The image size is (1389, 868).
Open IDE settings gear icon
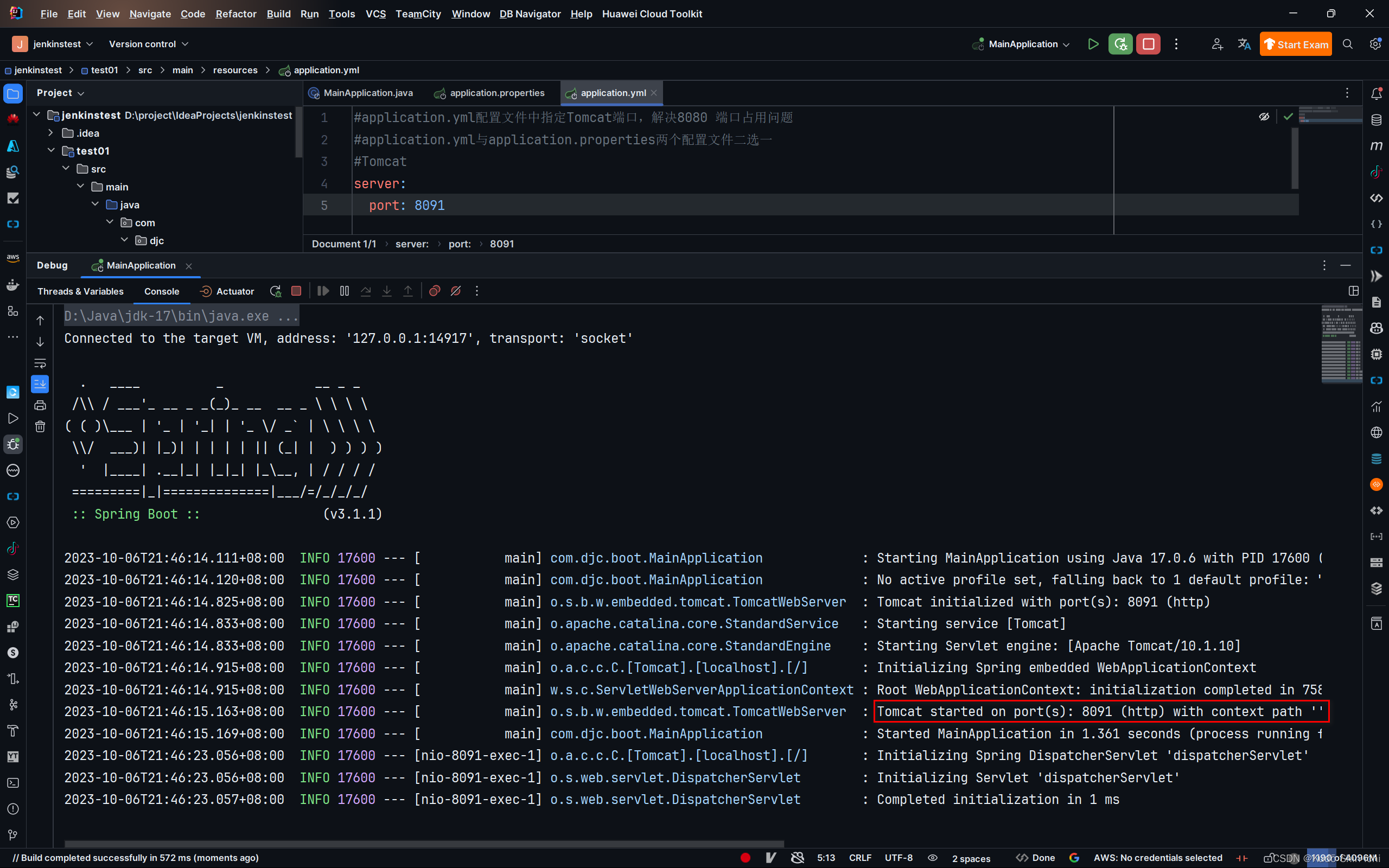(x=1375, y=44)
